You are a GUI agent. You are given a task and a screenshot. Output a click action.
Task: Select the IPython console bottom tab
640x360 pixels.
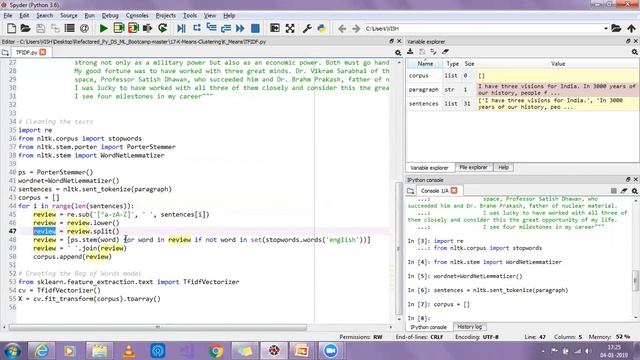click(429, 327)
